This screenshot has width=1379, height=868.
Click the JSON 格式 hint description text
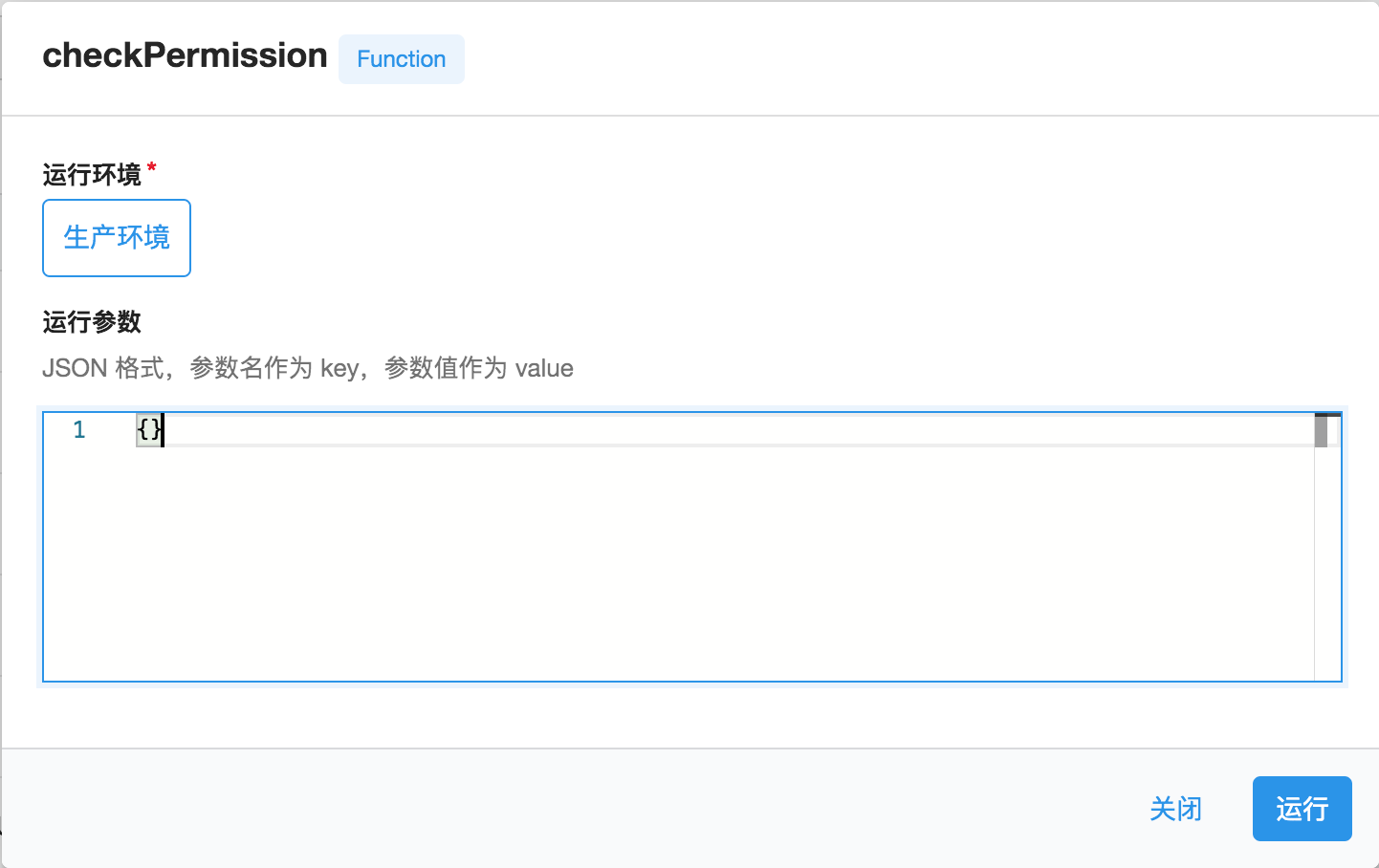308,368
